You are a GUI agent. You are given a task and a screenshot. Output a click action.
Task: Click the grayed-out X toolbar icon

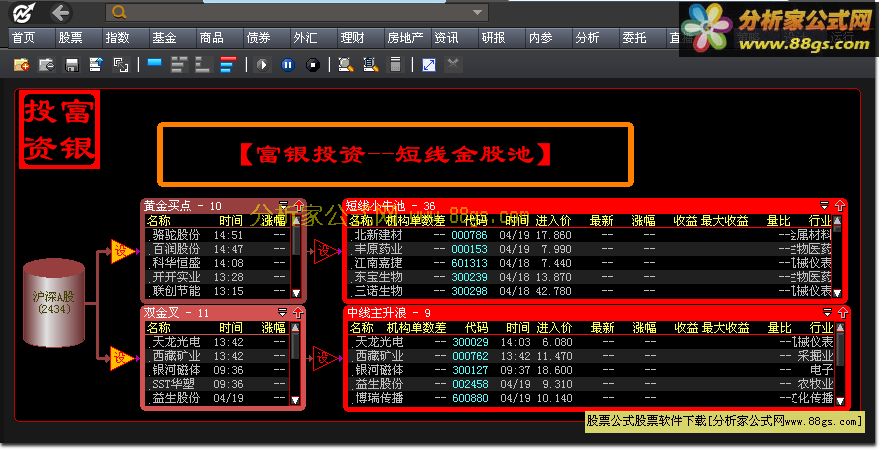point(453,65)
